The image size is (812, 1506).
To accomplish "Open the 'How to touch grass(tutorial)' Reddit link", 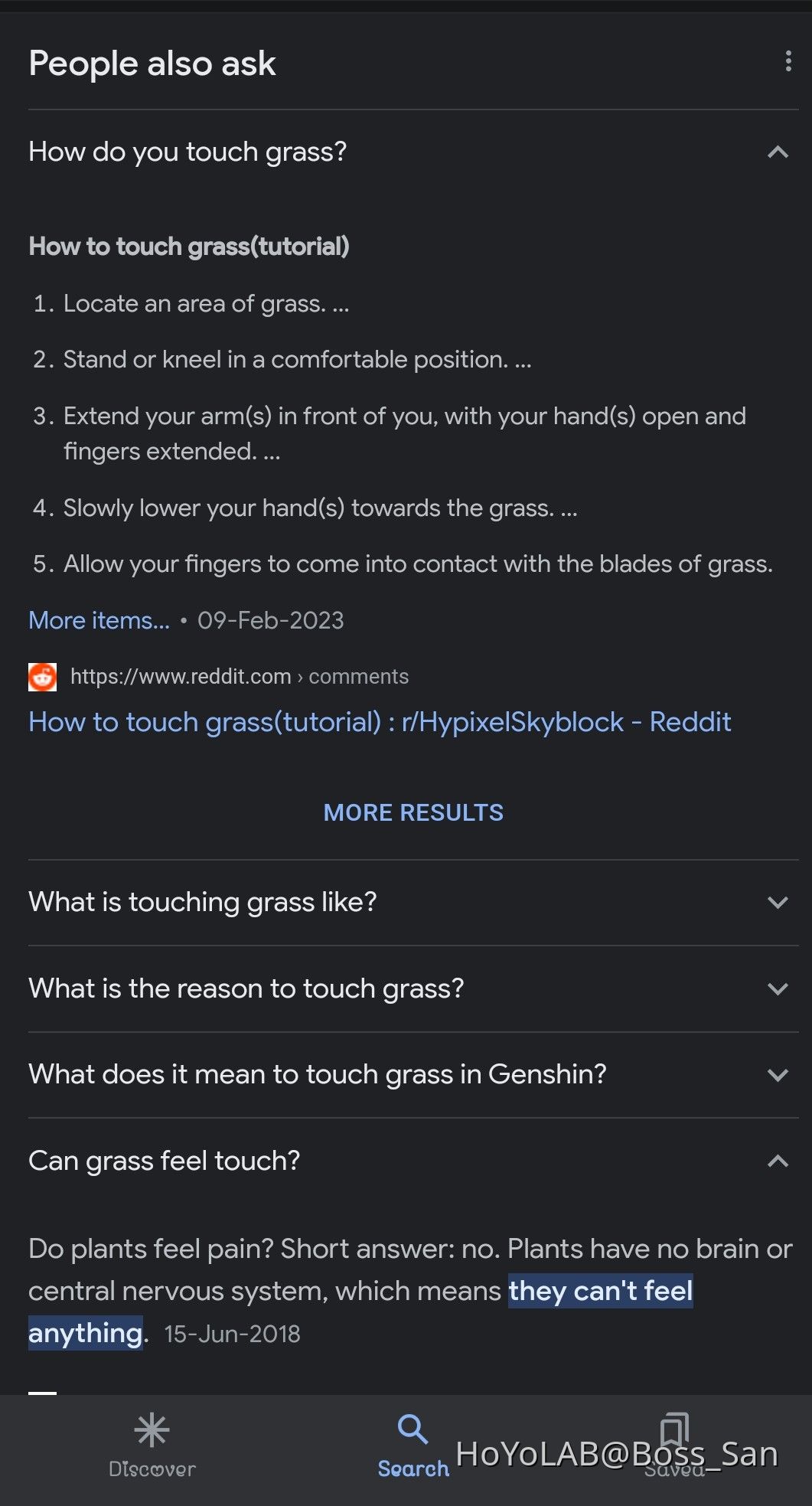I will (380, 722).
